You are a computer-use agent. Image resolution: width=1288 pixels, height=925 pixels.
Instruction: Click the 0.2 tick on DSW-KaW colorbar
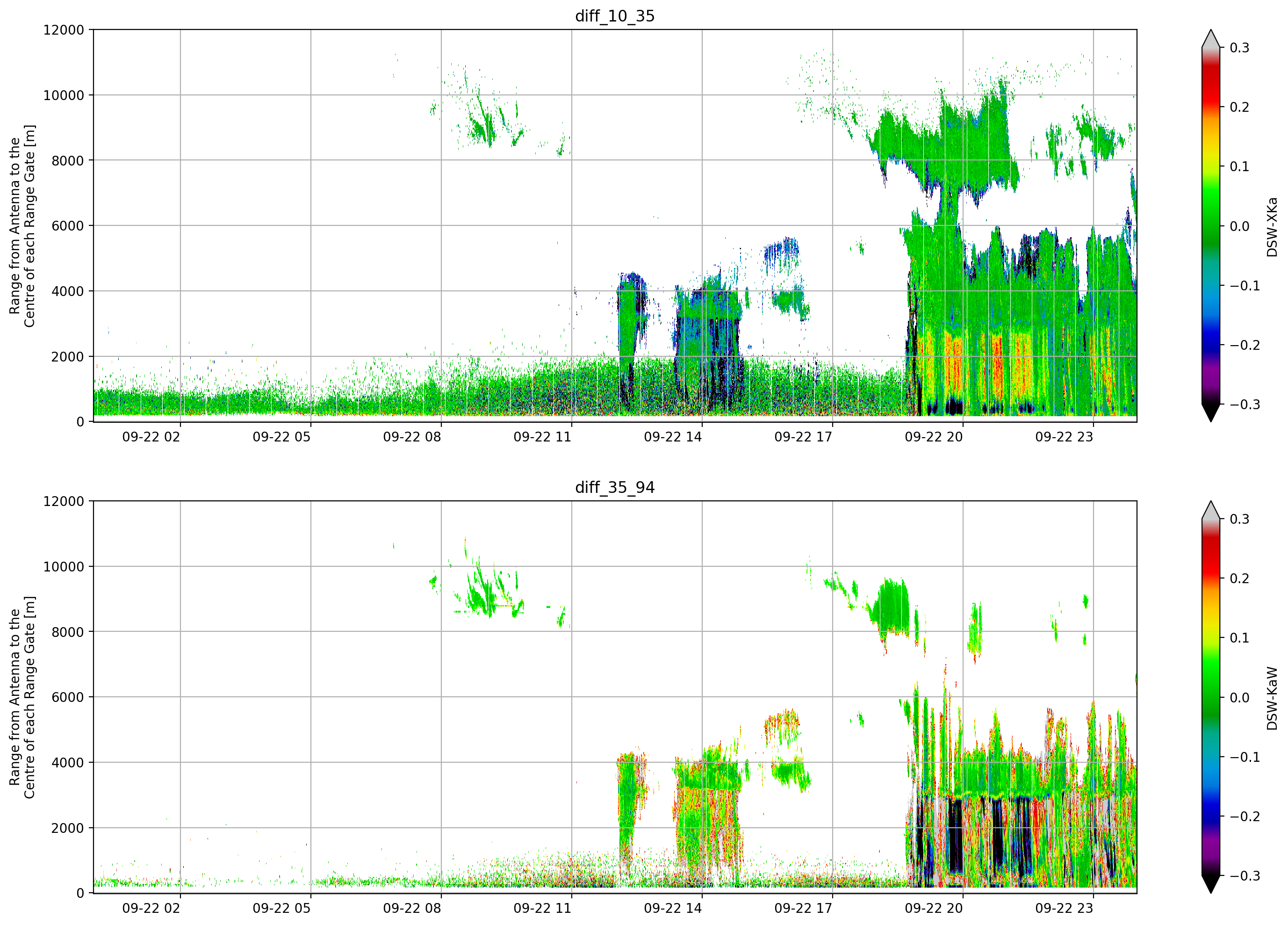click(x=1239, y=579)
